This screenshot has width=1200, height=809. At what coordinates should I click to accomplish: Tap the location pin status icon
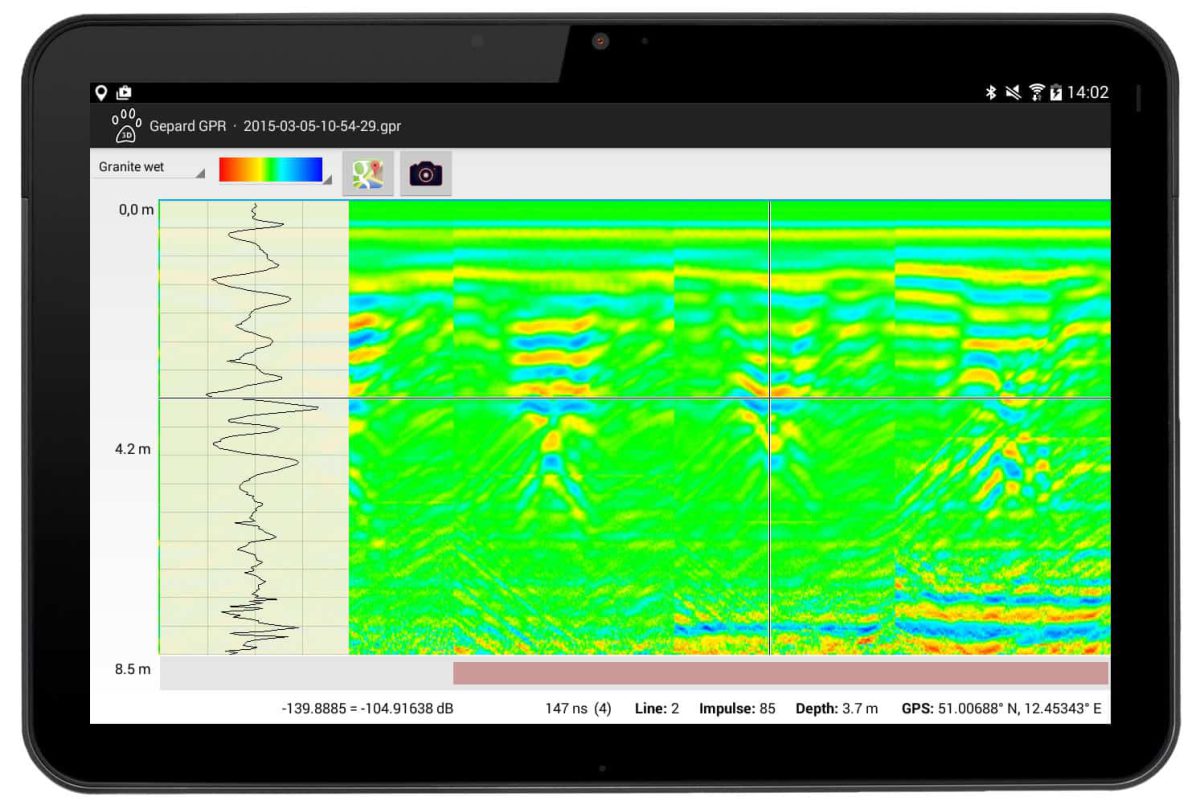pyautogui.click(x=101, y=92)
